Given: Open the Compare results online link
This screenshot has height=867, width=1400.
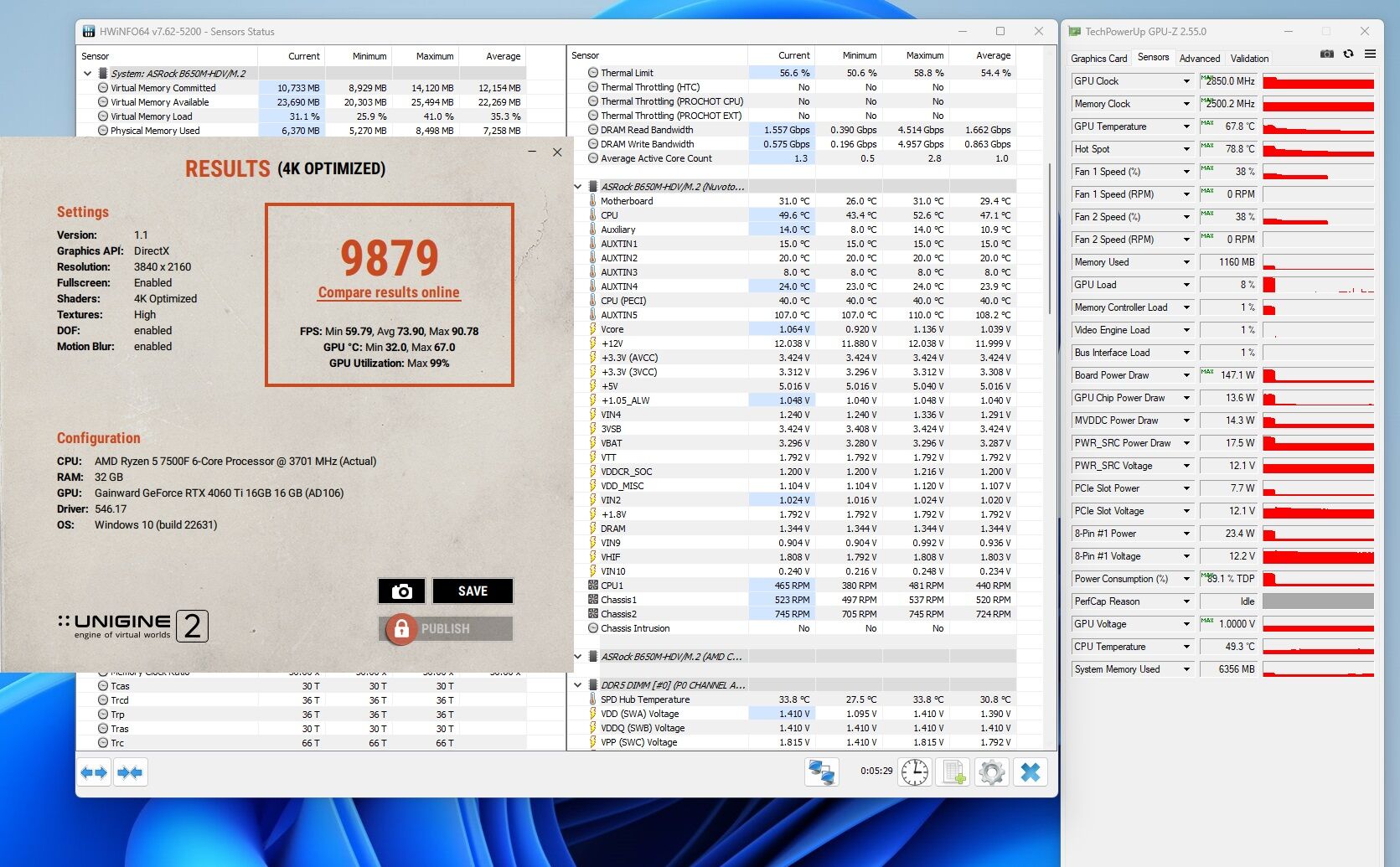Looking at the screenshot, I should [x=389, y=292].
